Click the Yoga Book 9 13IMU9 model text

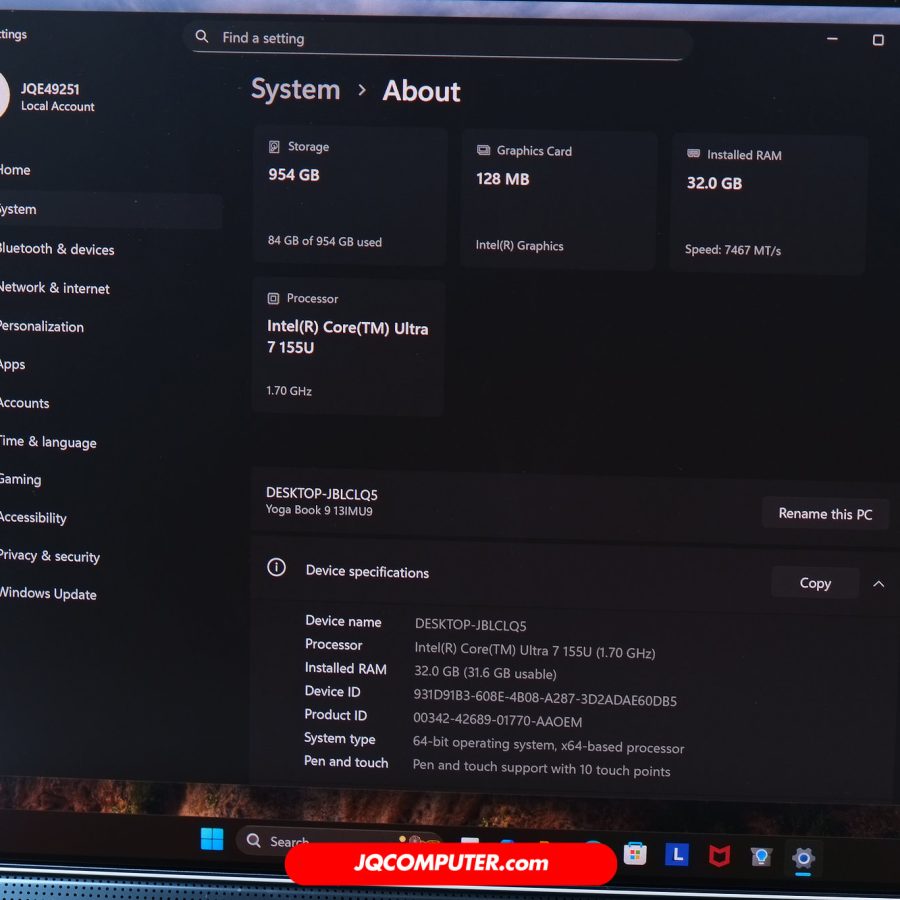pos(319,510)
